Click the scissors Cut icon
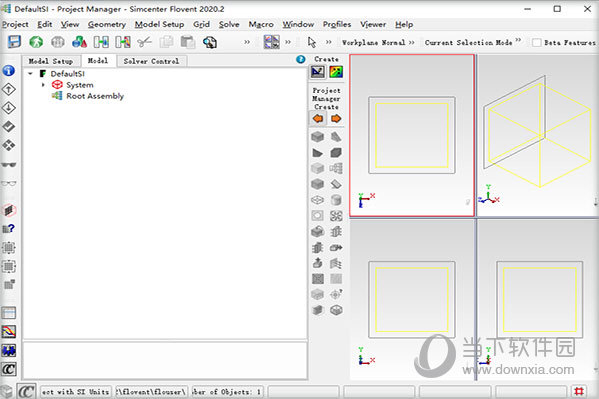Viewport: 599px width, 399px height. [144, 42]
